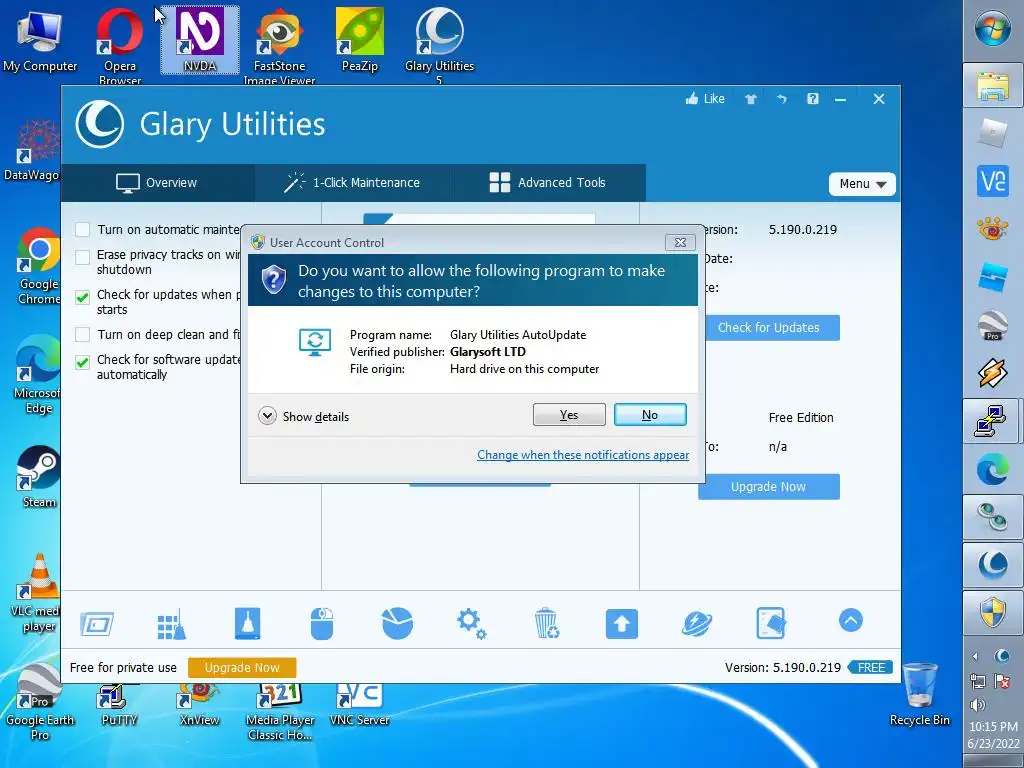This screenshot has height=768, width=1024.
Task: Click the Glary Utilities logo in header
Action: pos(99,125)
